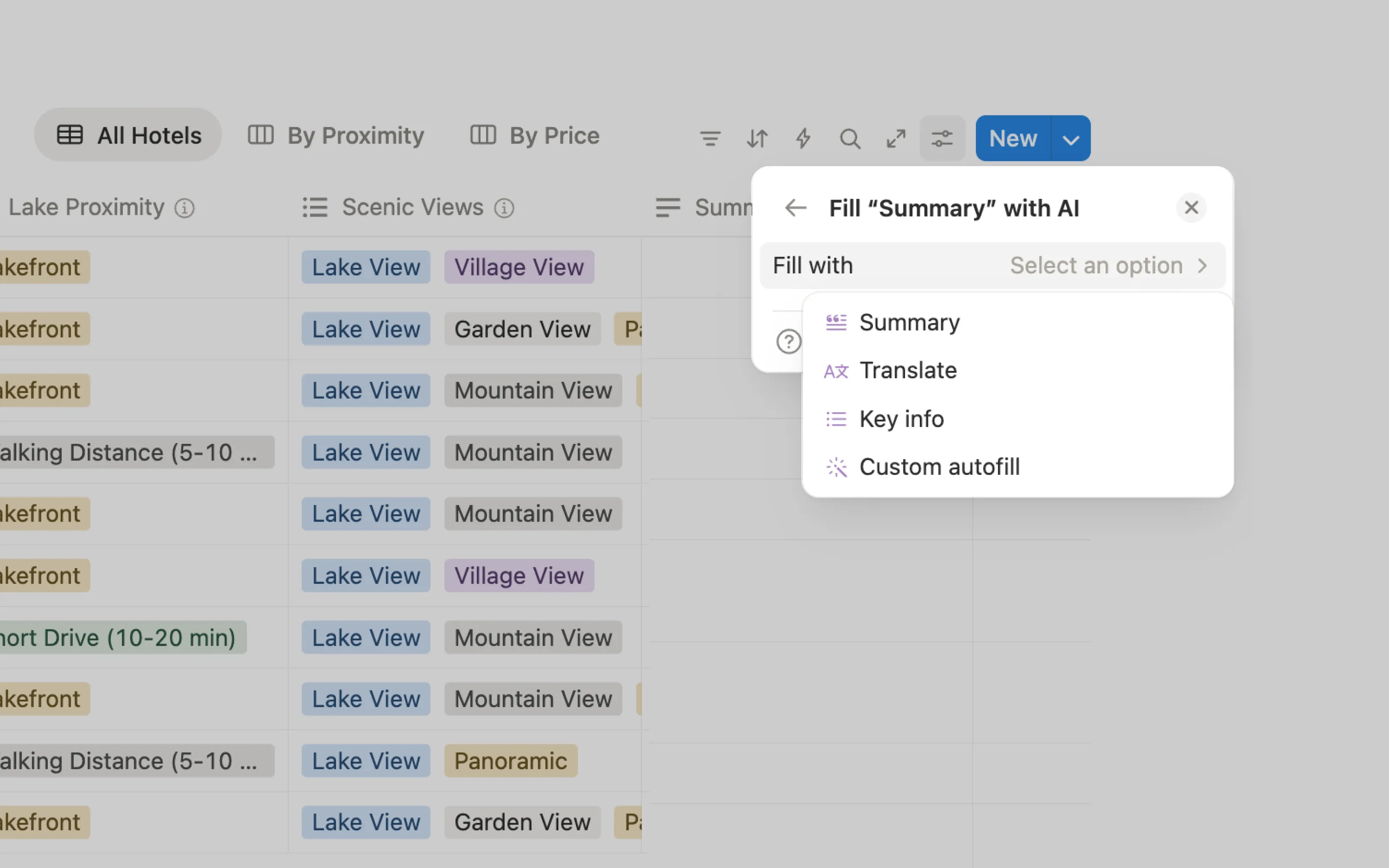Click the filter icon in toolbar

[710, 138]
